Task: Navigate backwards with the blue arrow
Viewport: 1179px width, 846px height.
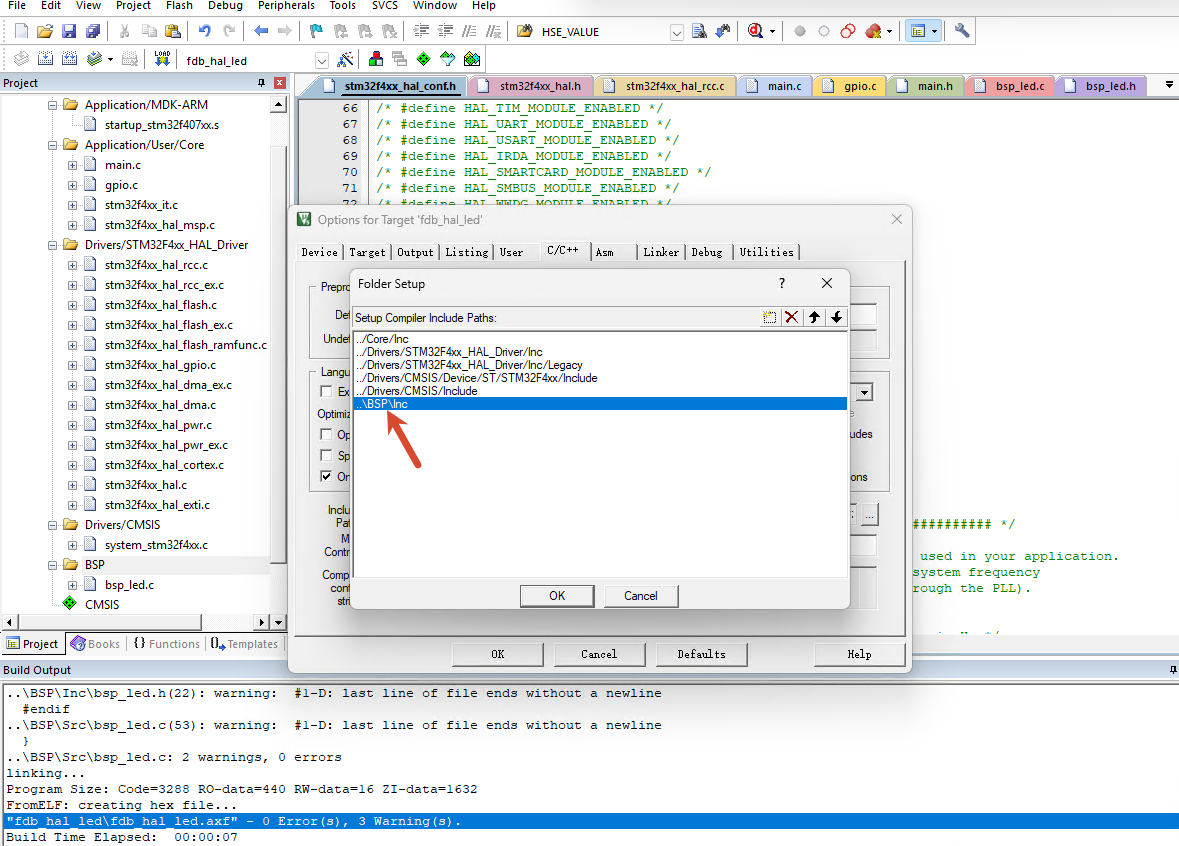Action: coord(261,31)
